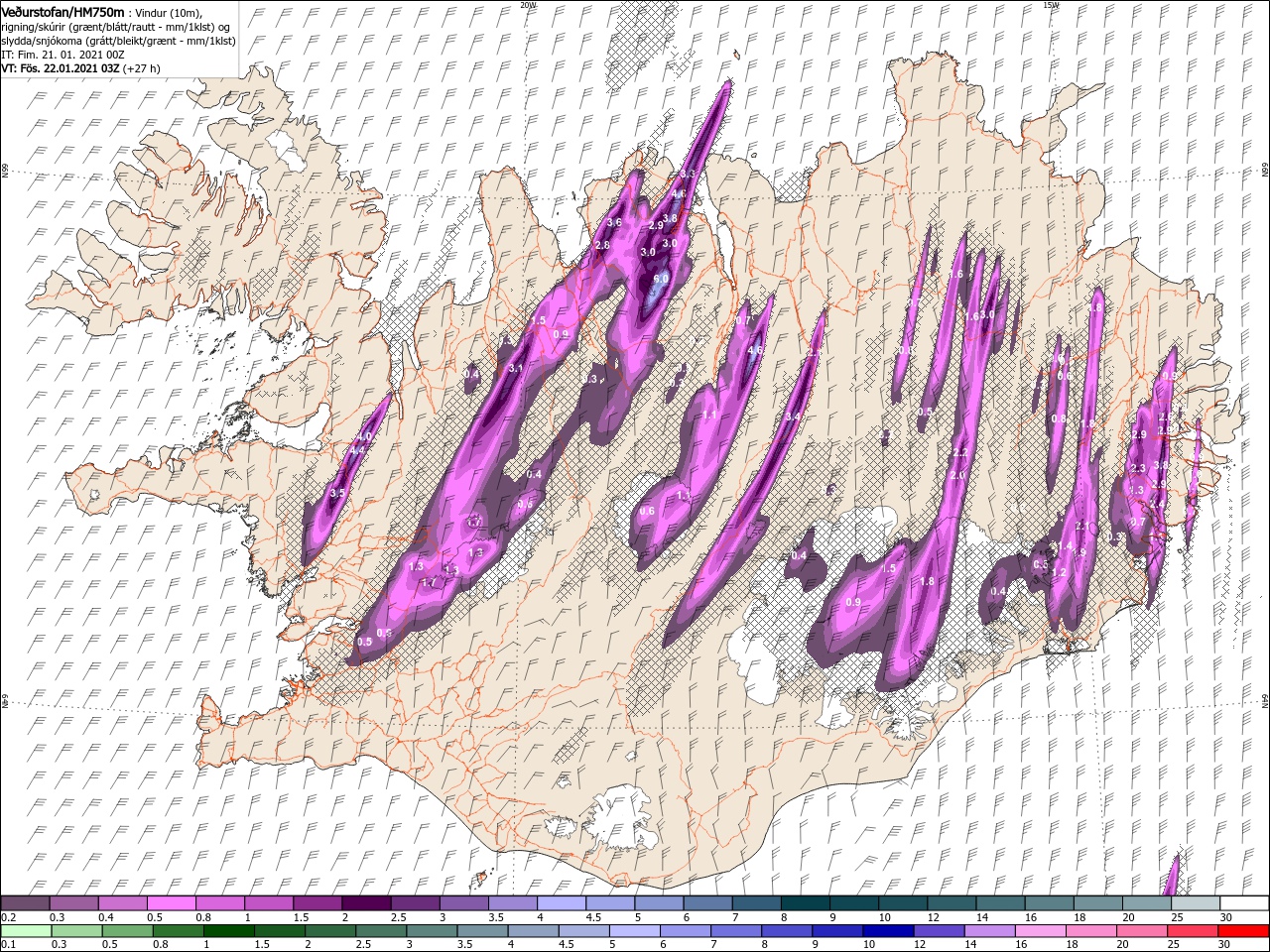The image size is (1270, 952).
Task: Click the '6.0' precipitation value on the map
Action: click(660, 280)
